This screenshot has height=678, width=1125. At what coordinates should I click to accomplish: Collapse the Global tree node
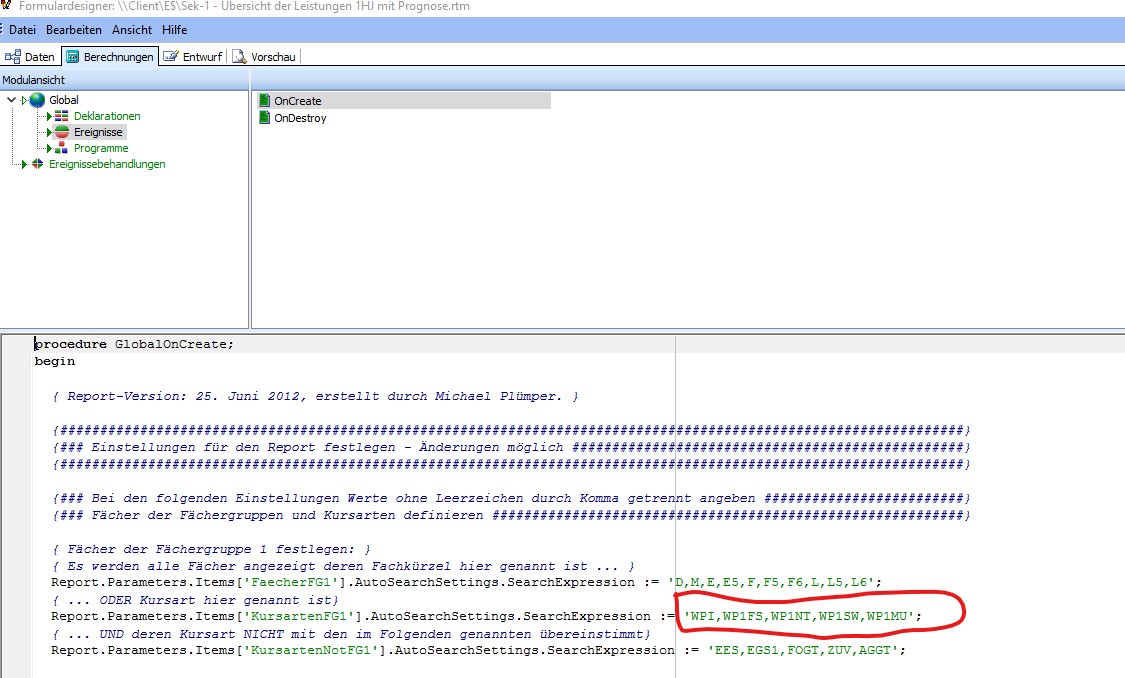pos(11,100)
